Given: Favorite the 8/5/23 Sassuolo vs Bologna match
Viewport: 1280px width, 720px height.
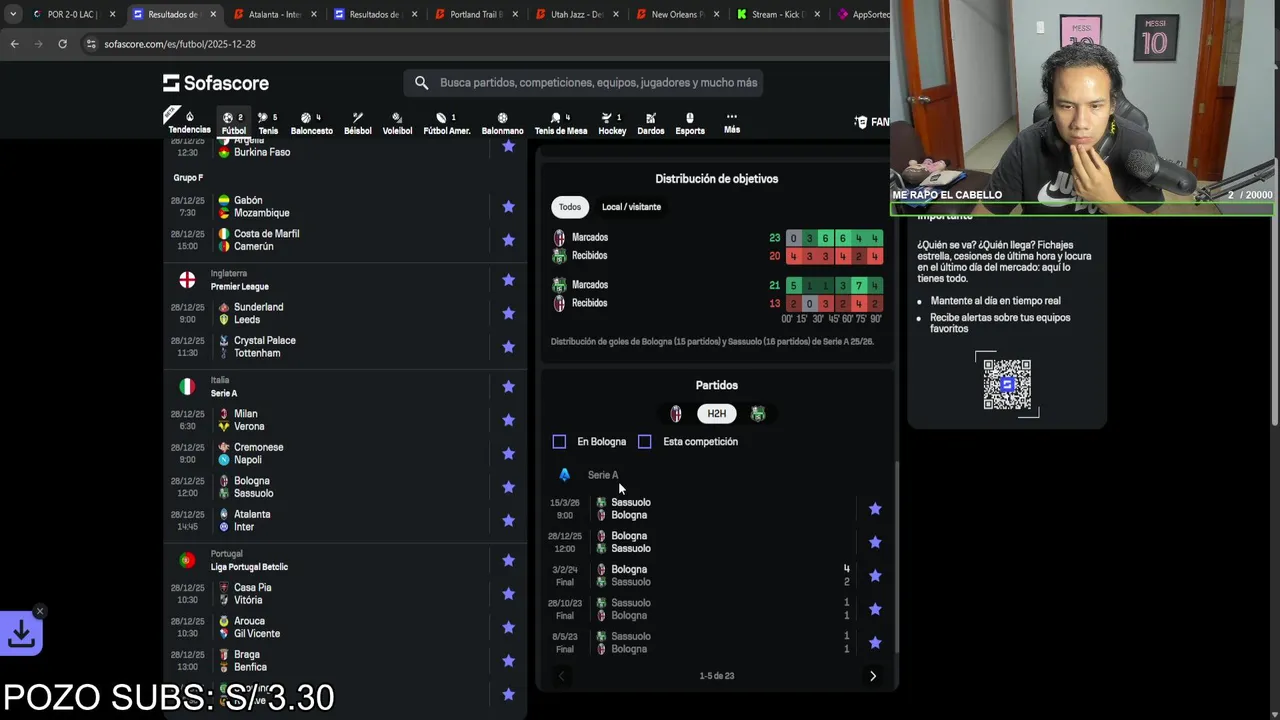Looking at the screenshot, I should [875, 643].
